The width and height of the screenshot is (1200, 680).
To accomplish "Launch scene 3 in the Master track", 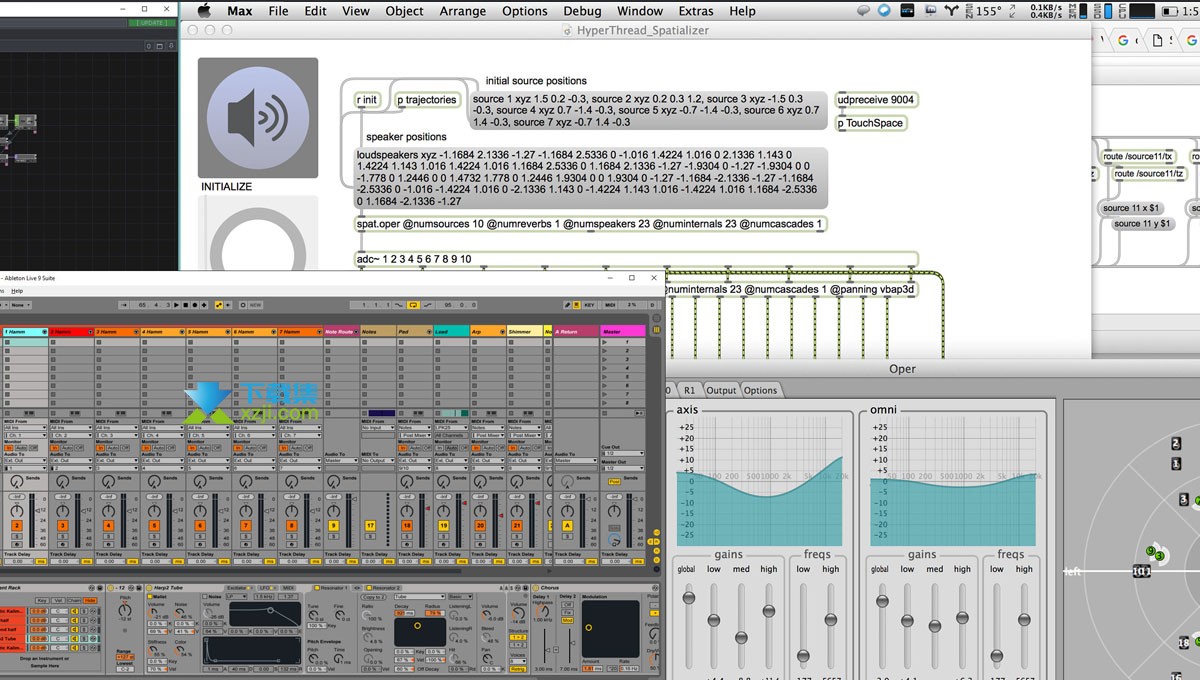I will [604, 358].
